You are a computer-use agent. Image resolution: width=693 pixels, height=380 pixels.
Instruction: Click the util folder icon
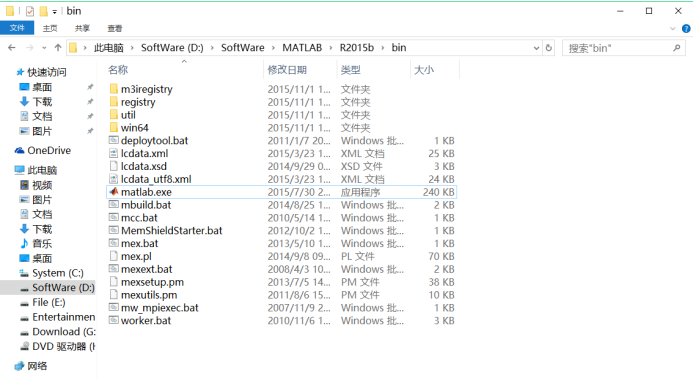[114, 114]
